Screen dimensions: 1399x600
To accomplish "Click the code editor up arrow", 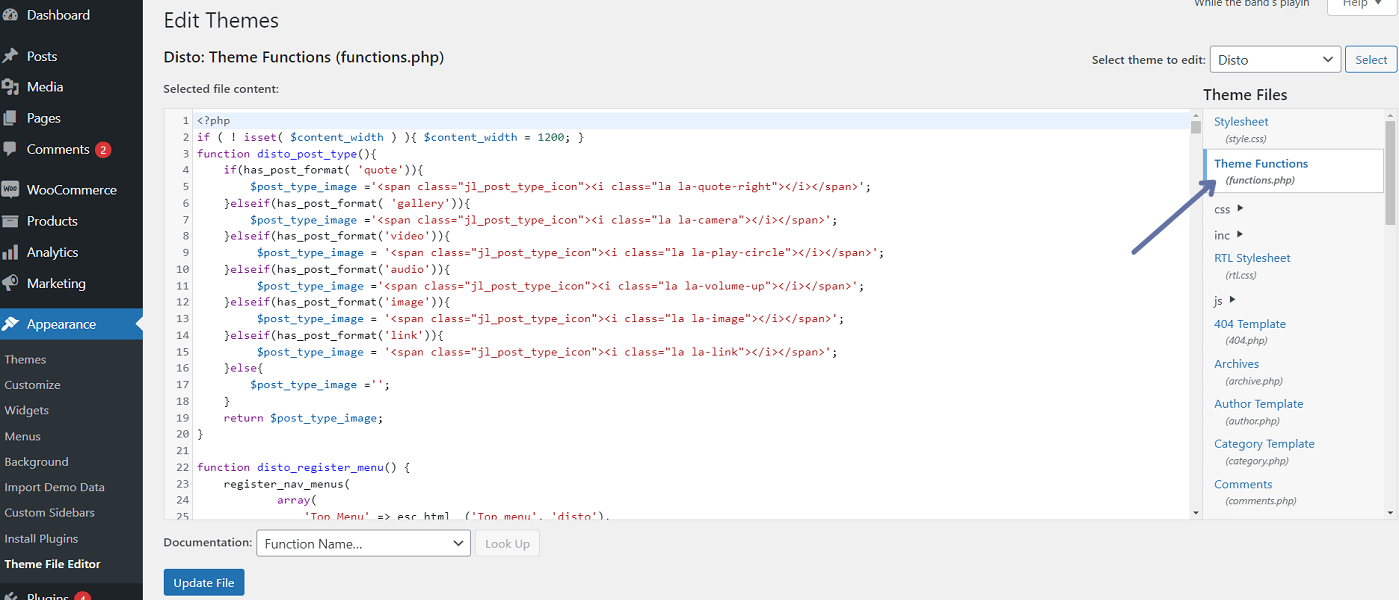I will coord(1196,115).
